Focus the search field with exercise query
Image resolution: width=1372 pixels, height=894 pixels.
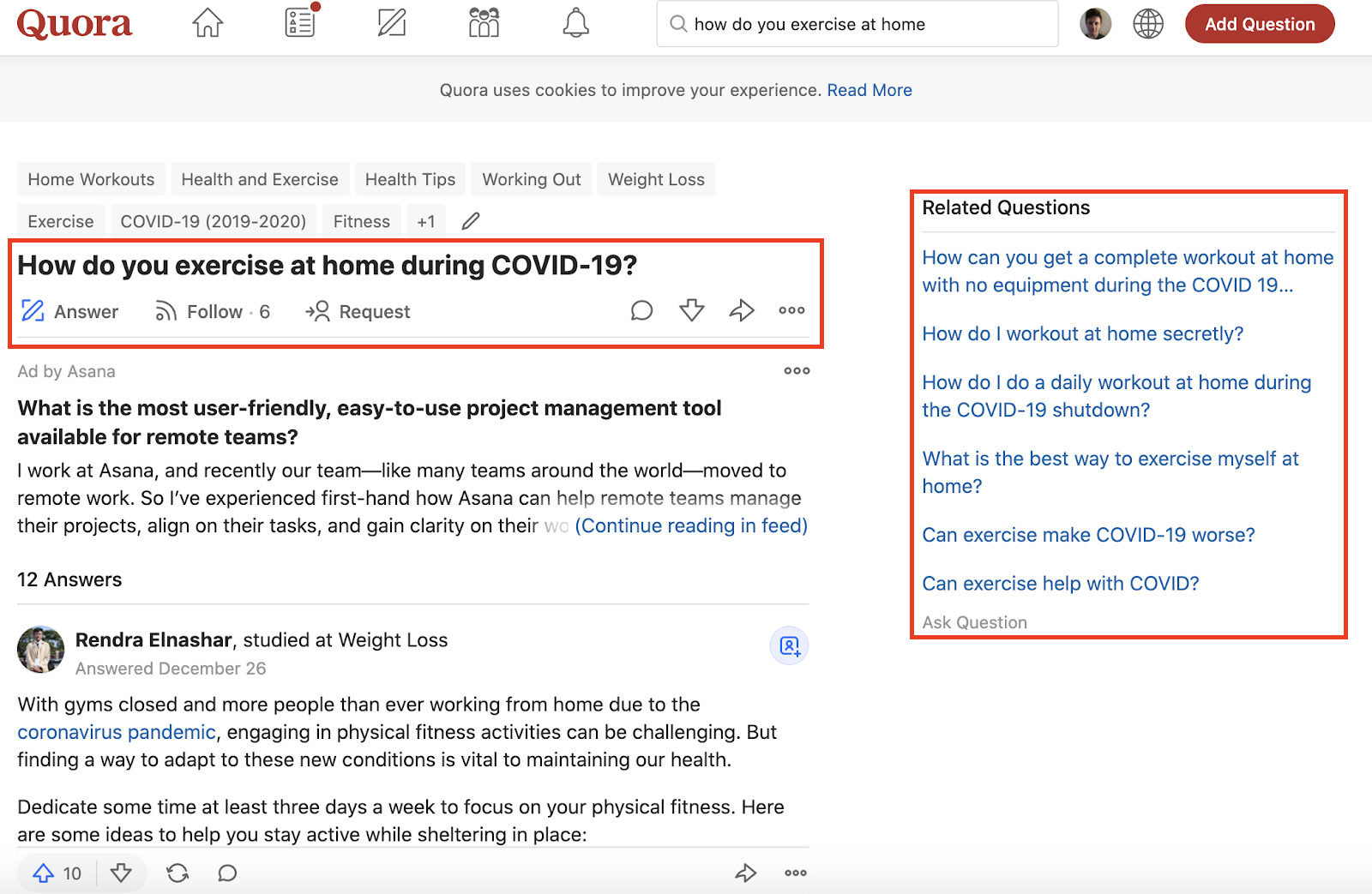(x=857, y=24)
